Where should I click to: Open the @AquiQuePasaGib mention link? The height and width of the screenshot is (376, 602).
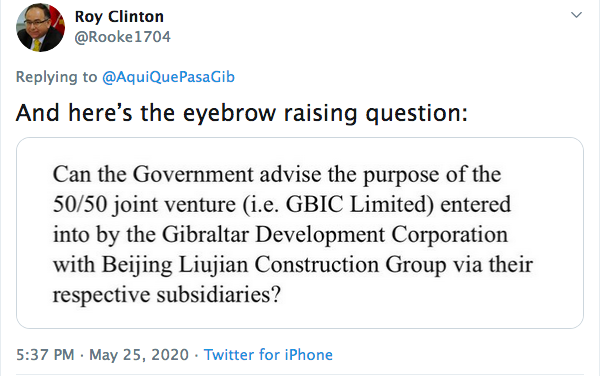coord(169,77)
